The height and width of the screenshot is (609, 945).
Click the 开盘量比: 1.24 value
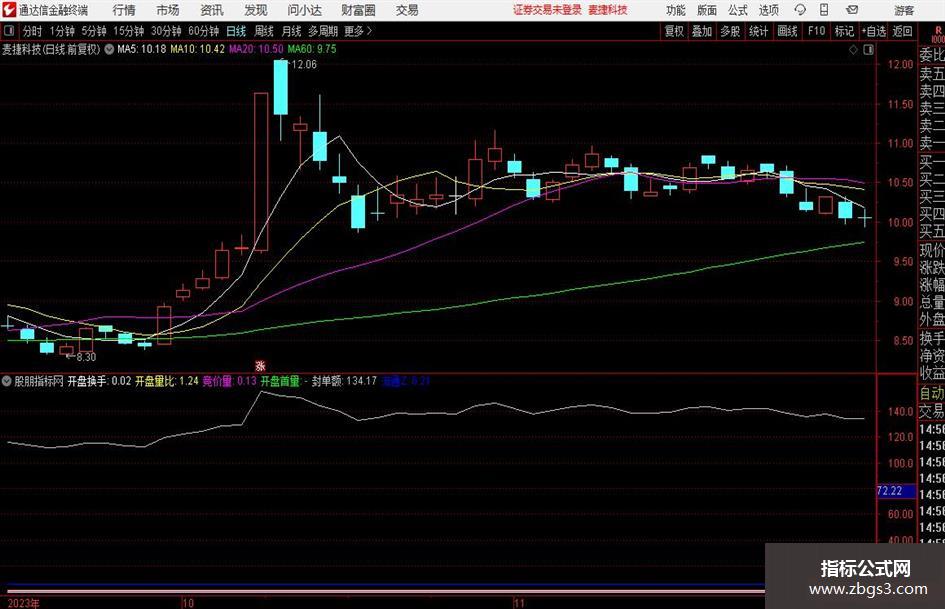tap(166, 381)
